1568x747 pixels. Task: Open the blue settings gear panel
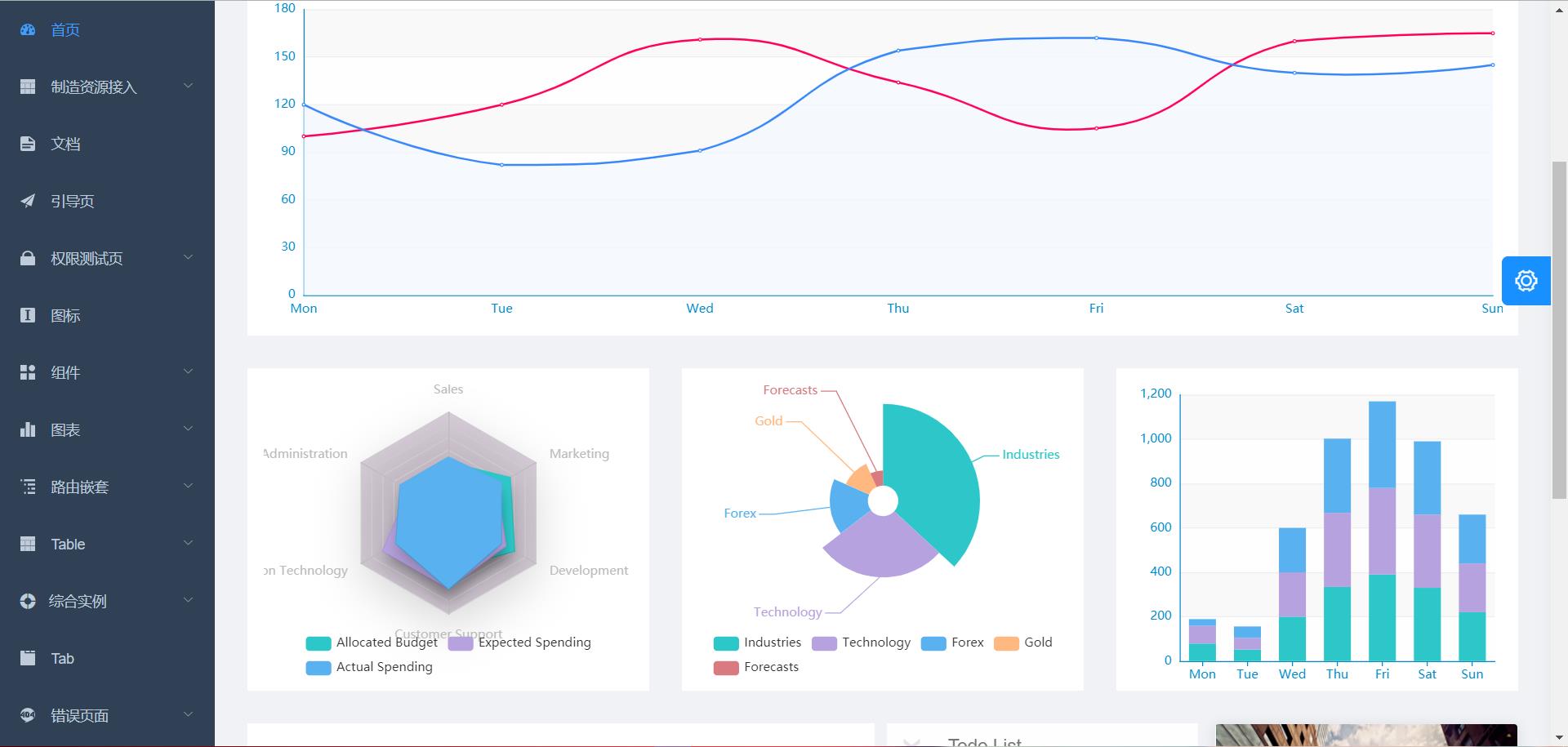click(1526, 281)
